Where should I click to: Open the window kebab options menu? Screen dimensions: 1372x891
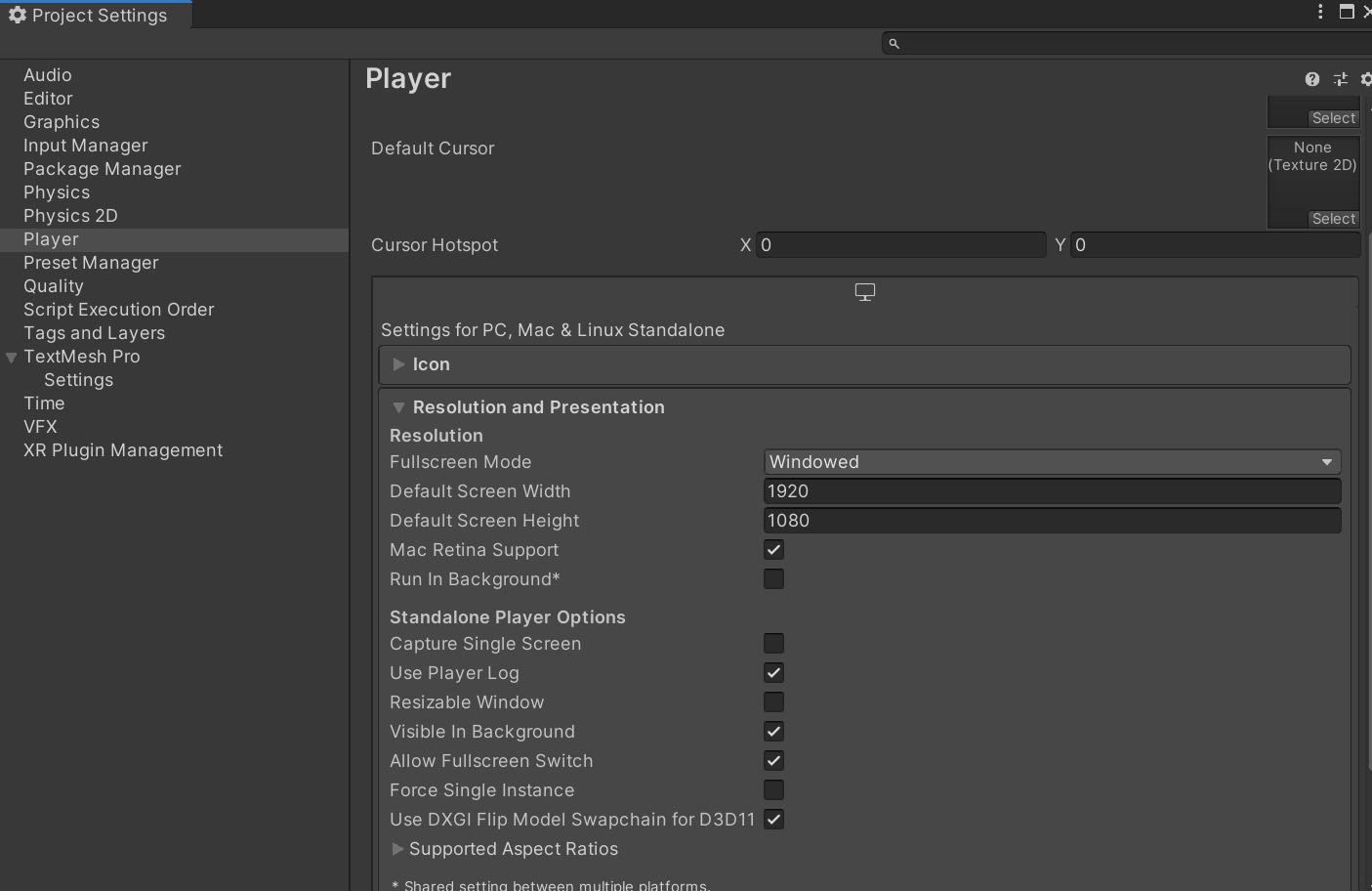click(x=1320, y=12)
